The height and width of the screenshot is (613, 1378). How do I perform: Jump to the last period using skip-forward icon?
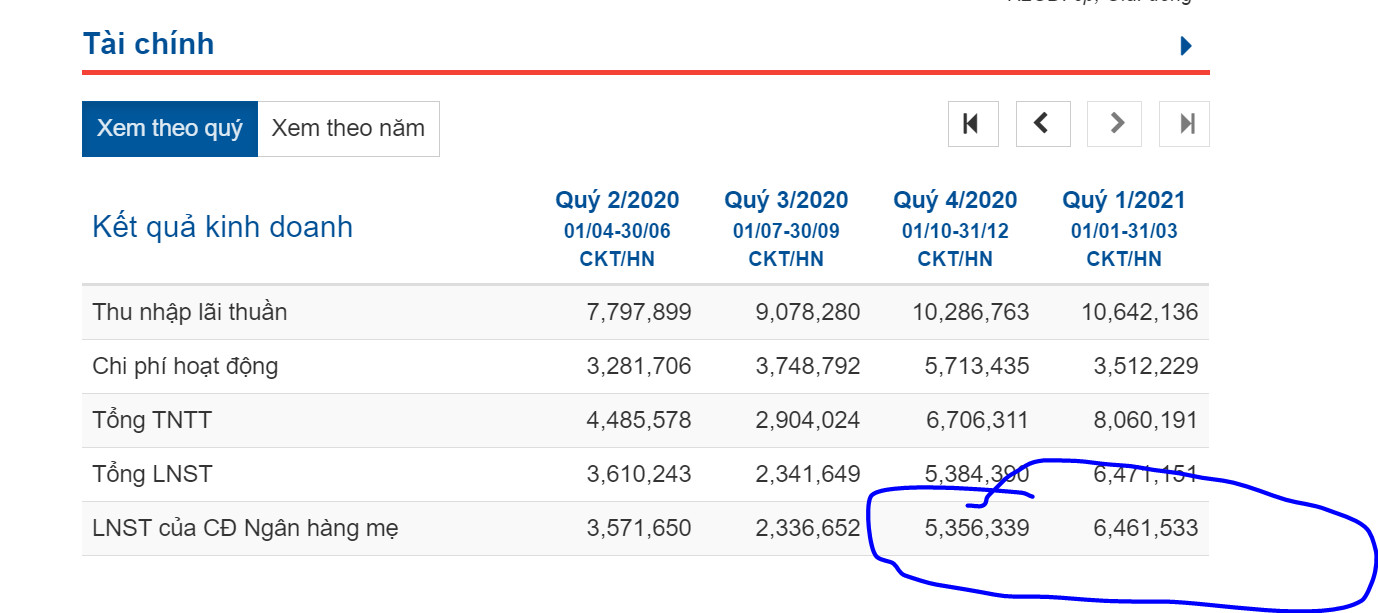click(1185, 124)
